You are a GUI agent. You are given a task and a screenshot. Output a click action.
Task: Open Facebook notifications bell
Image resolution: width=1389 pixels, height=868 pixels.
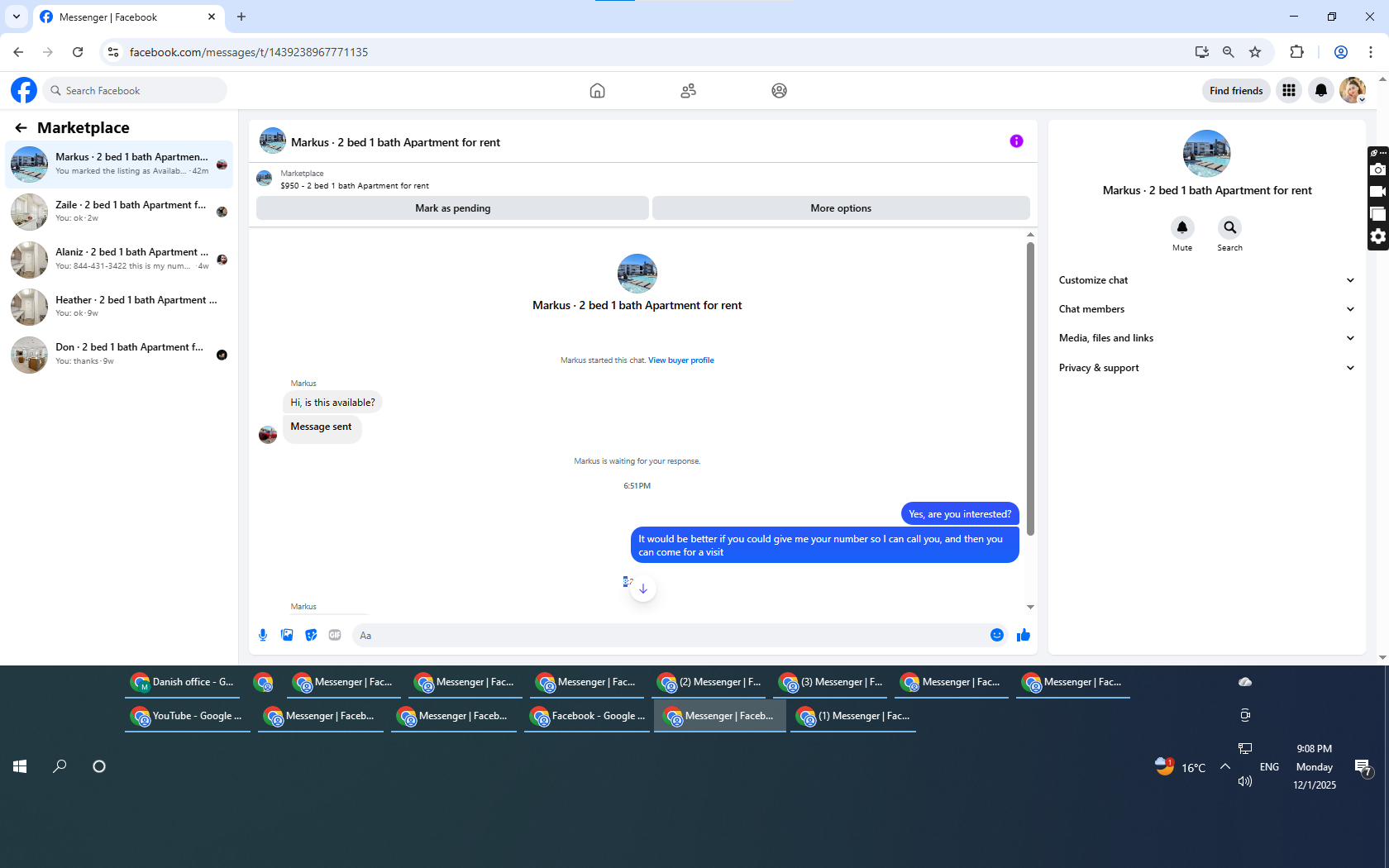[1321, 90]
